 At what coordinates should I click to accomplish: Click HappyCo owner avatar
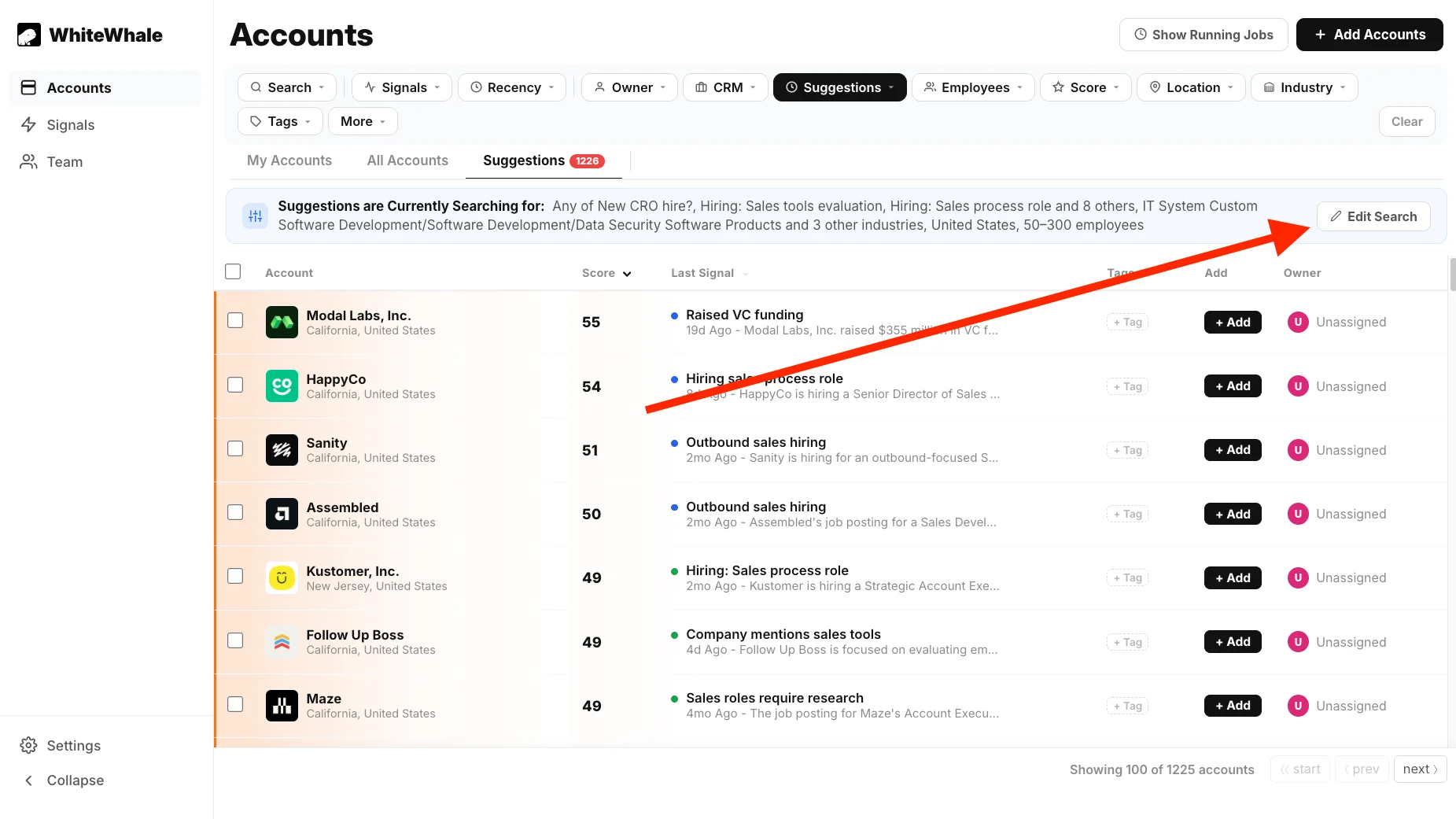click(x=1298, y=386)
